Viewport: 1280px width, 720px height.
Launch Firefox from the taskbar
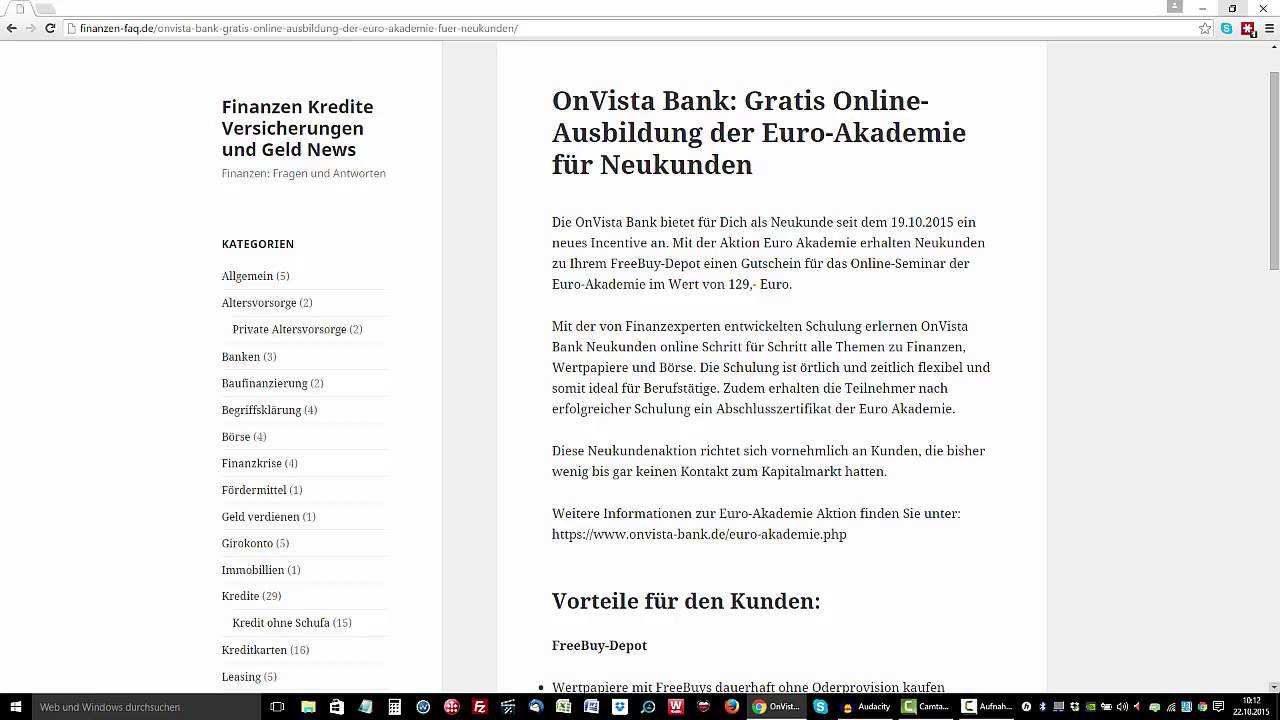click(732, 706)
